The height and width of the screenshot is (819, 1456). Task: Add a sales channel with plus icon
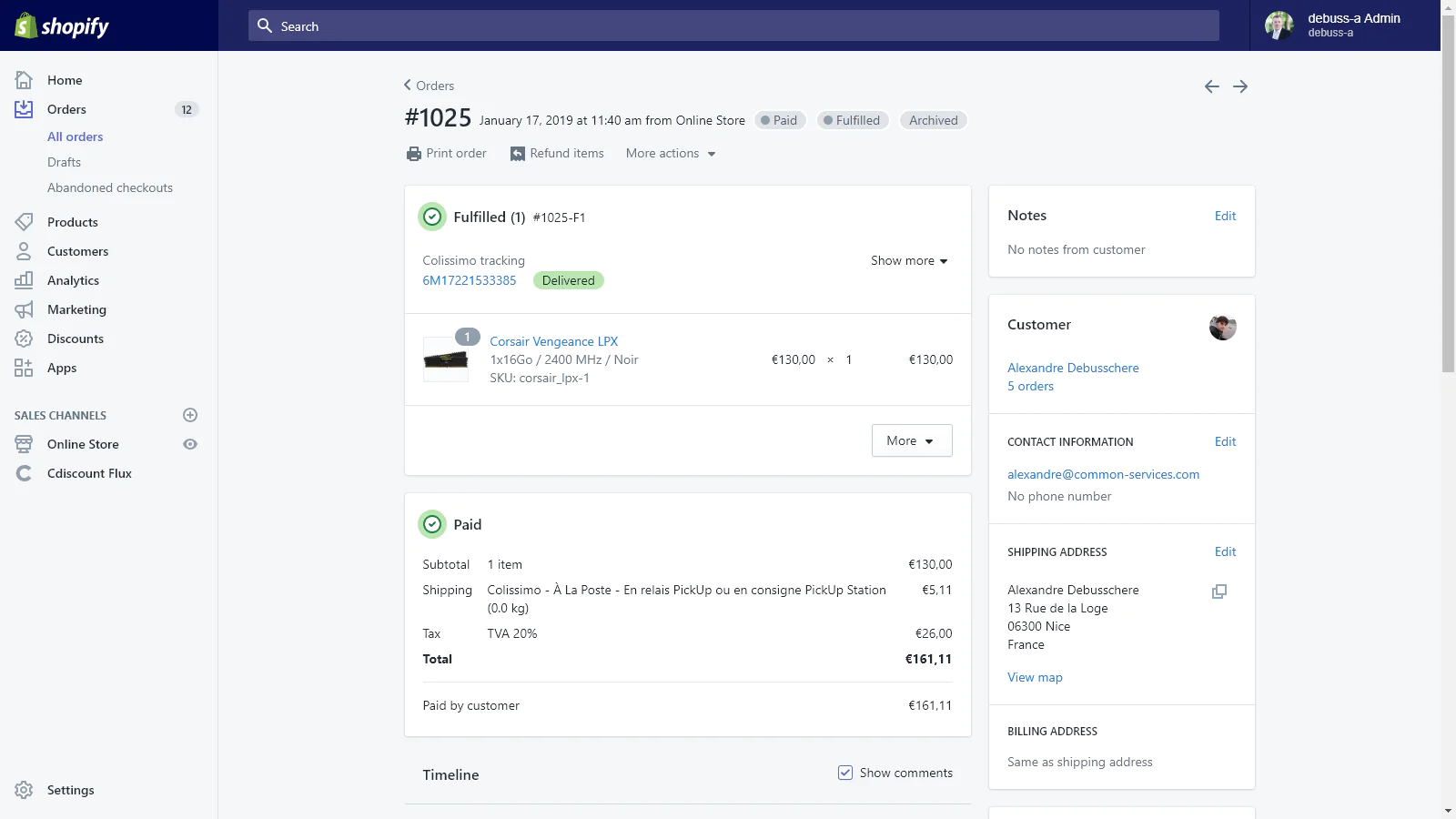click(x=190, y=415)
